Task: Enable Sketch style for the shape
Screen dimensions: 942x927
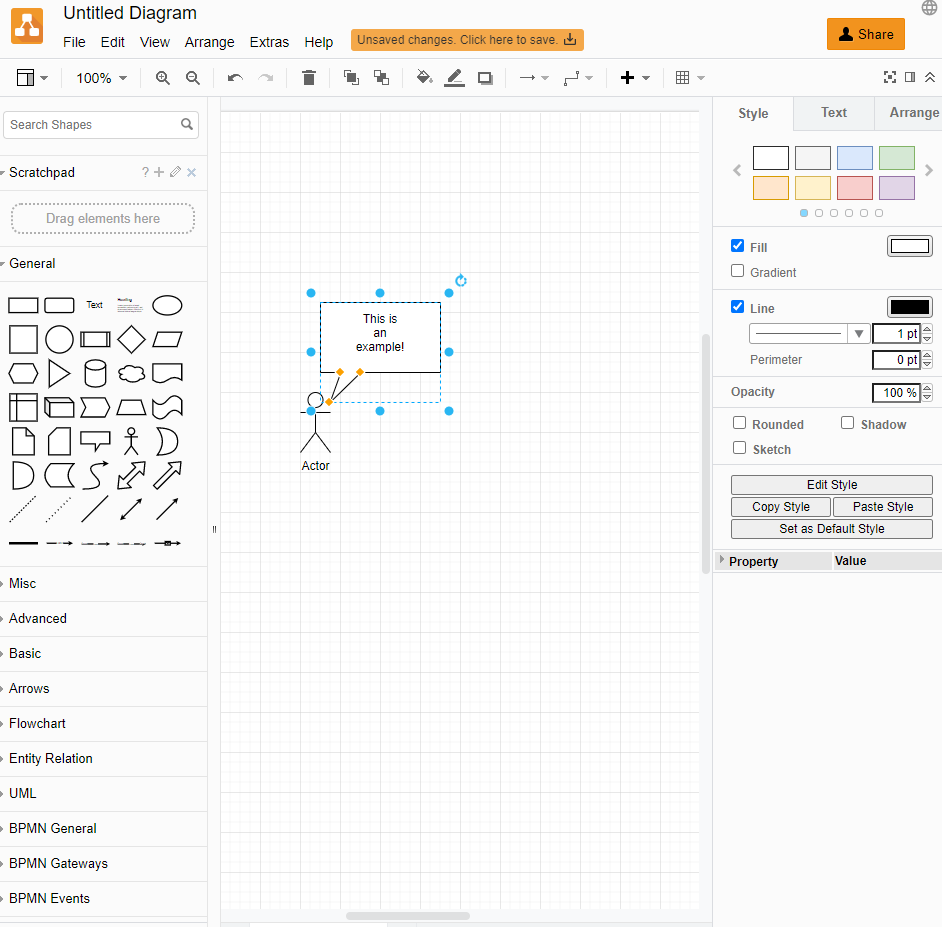Action: click(739, 449)
